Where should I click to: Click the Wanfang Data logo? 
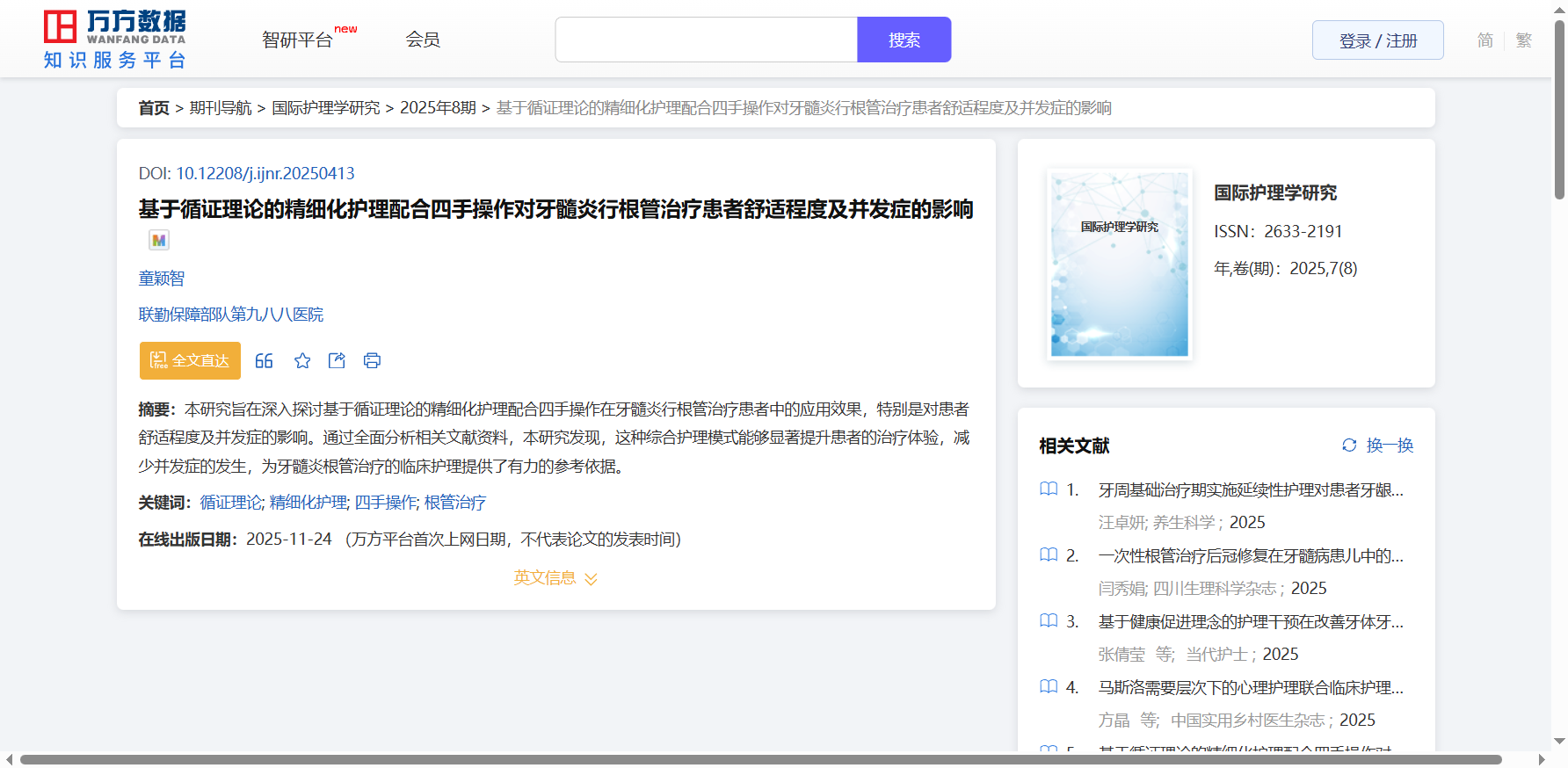click(115, 40)
